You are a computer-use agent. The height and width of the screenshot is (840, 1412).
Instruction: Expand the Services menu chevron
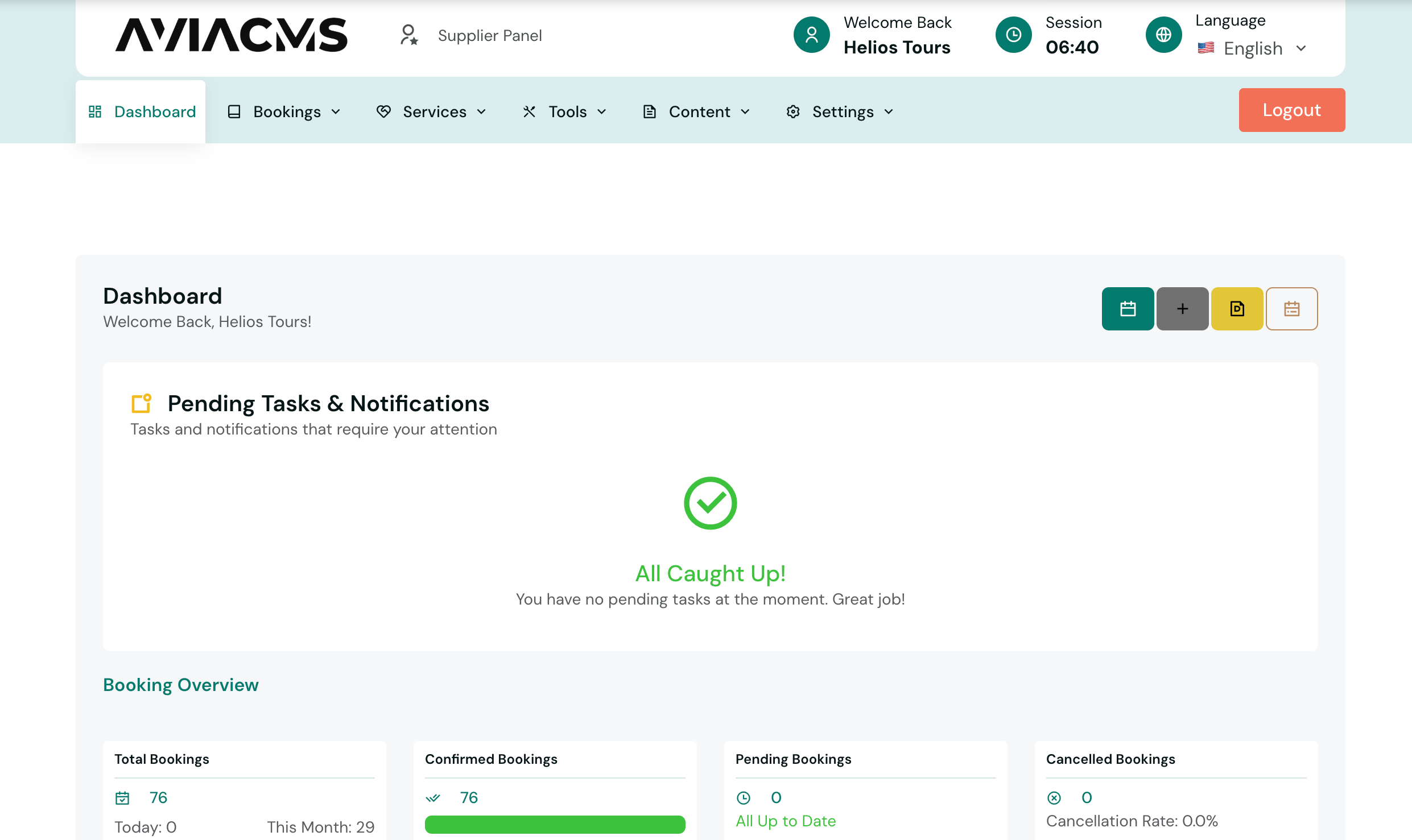coord(481,112)
